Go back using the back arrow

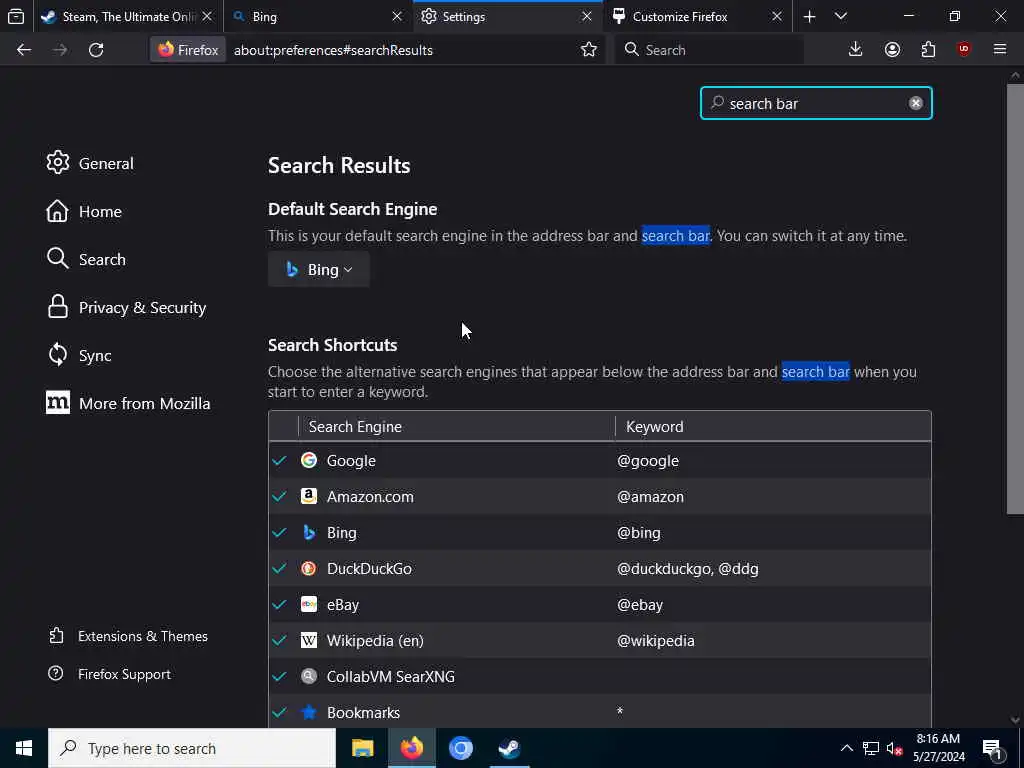coord(24,50)
